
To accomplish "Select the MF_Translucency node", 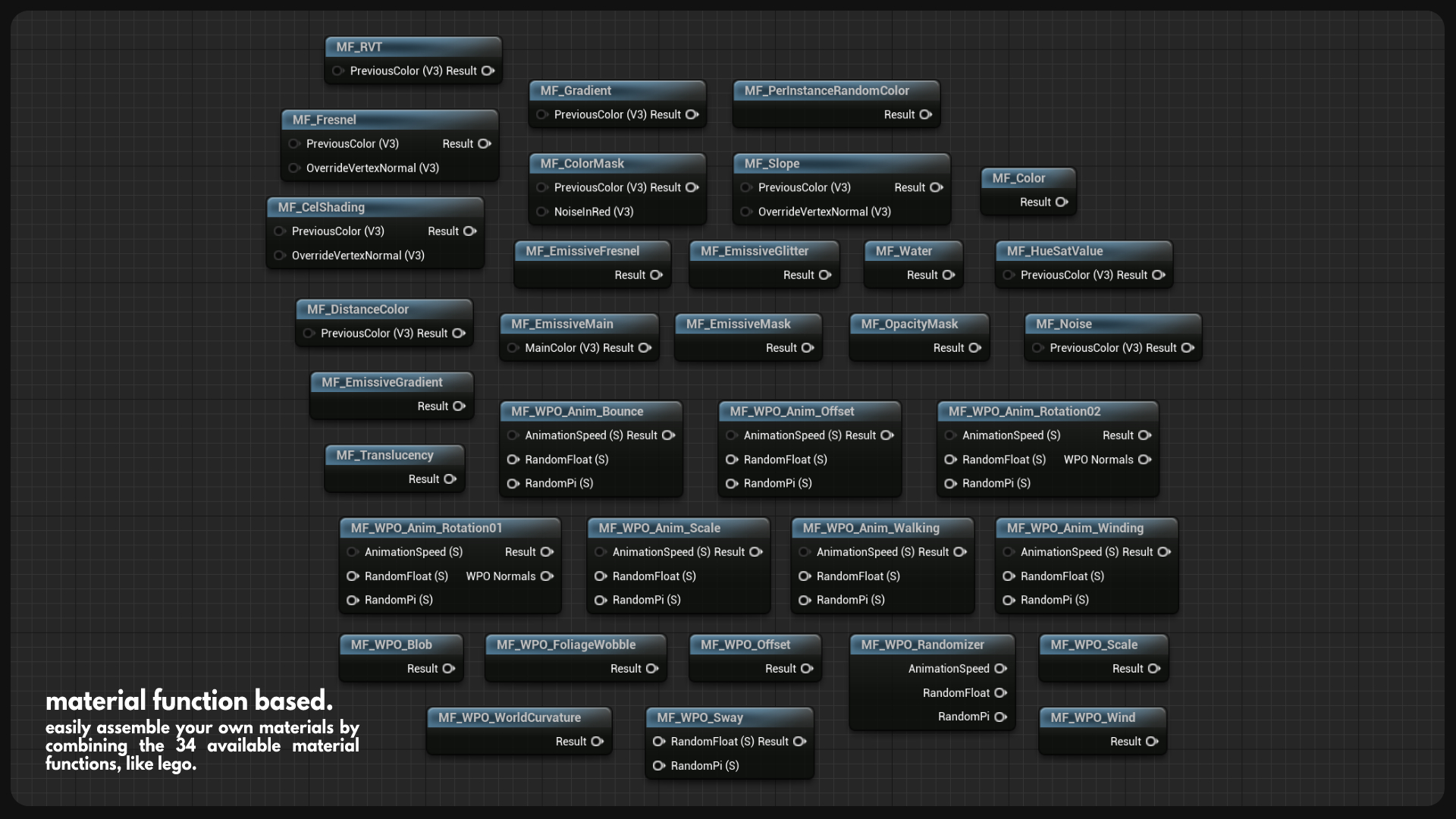I will (385, 455).
